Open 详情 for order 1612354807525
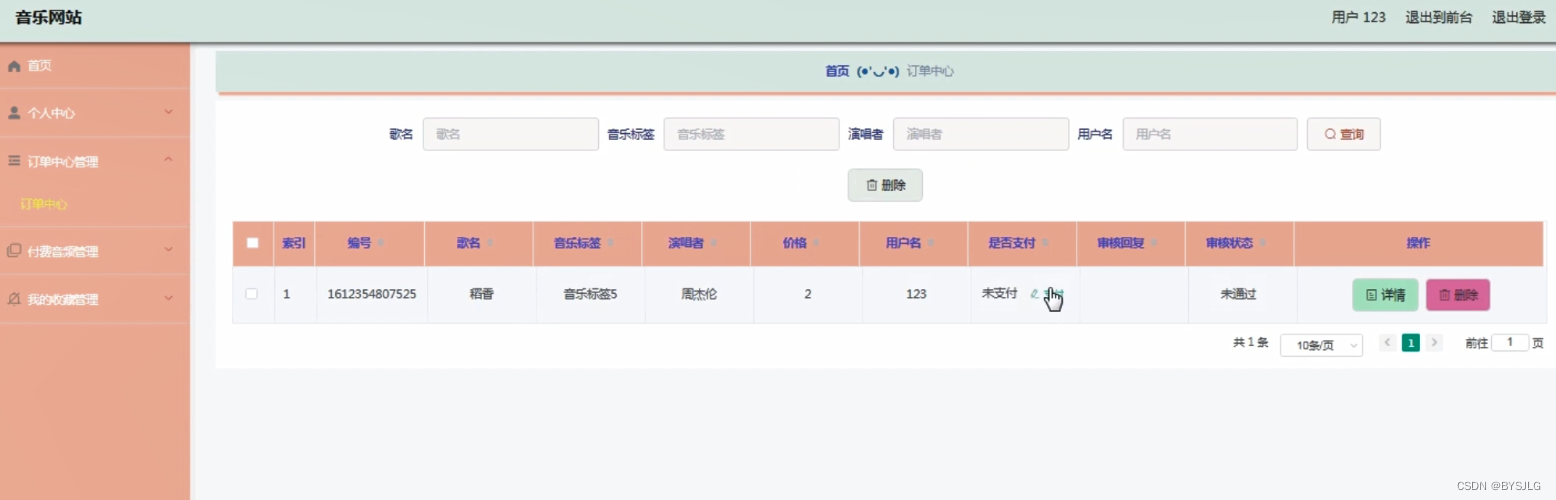 pyautogui.click(x=1385, y=295)
